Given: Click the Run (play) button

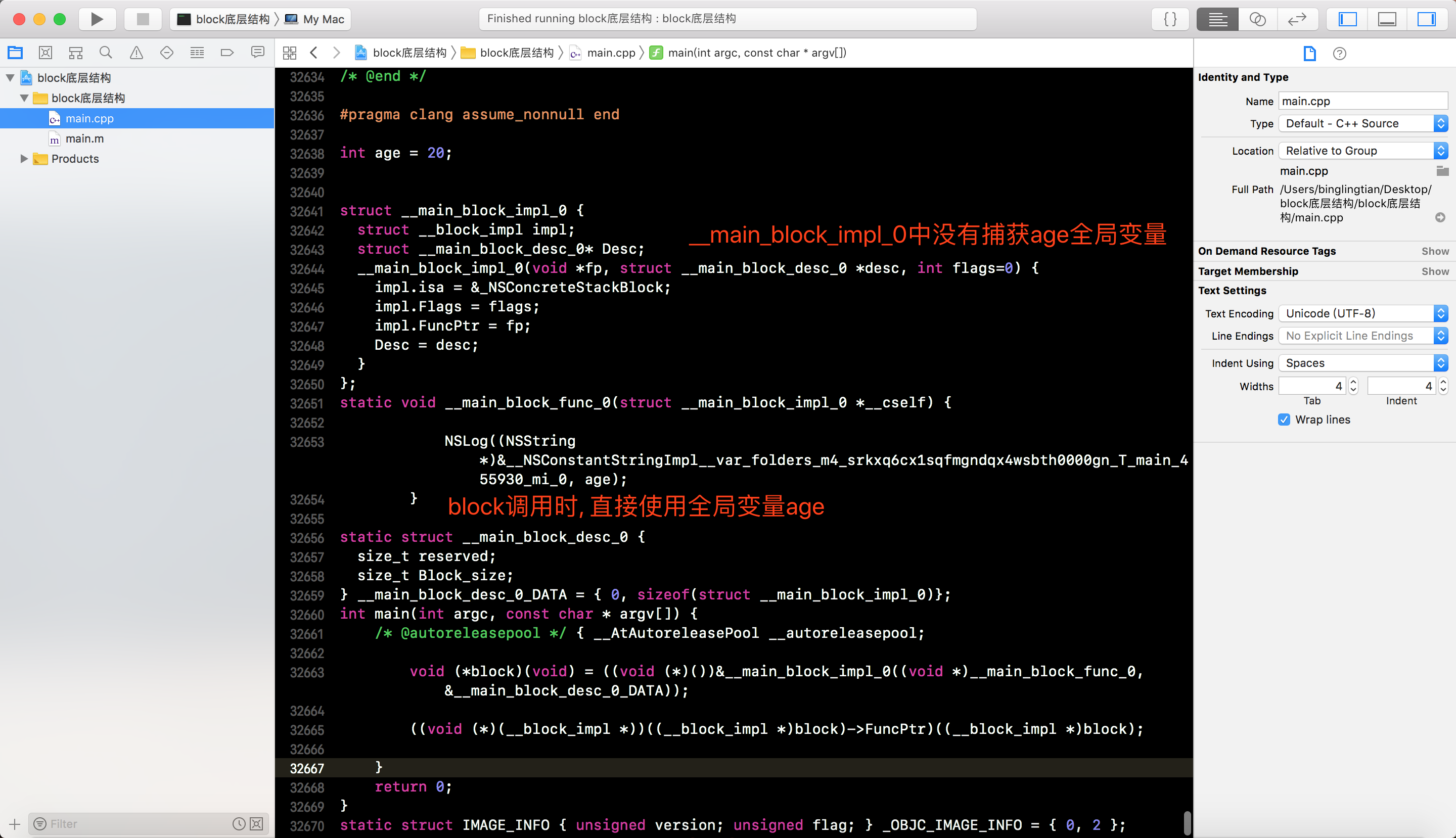Looking at the screenshot, I should coord(97,19).
